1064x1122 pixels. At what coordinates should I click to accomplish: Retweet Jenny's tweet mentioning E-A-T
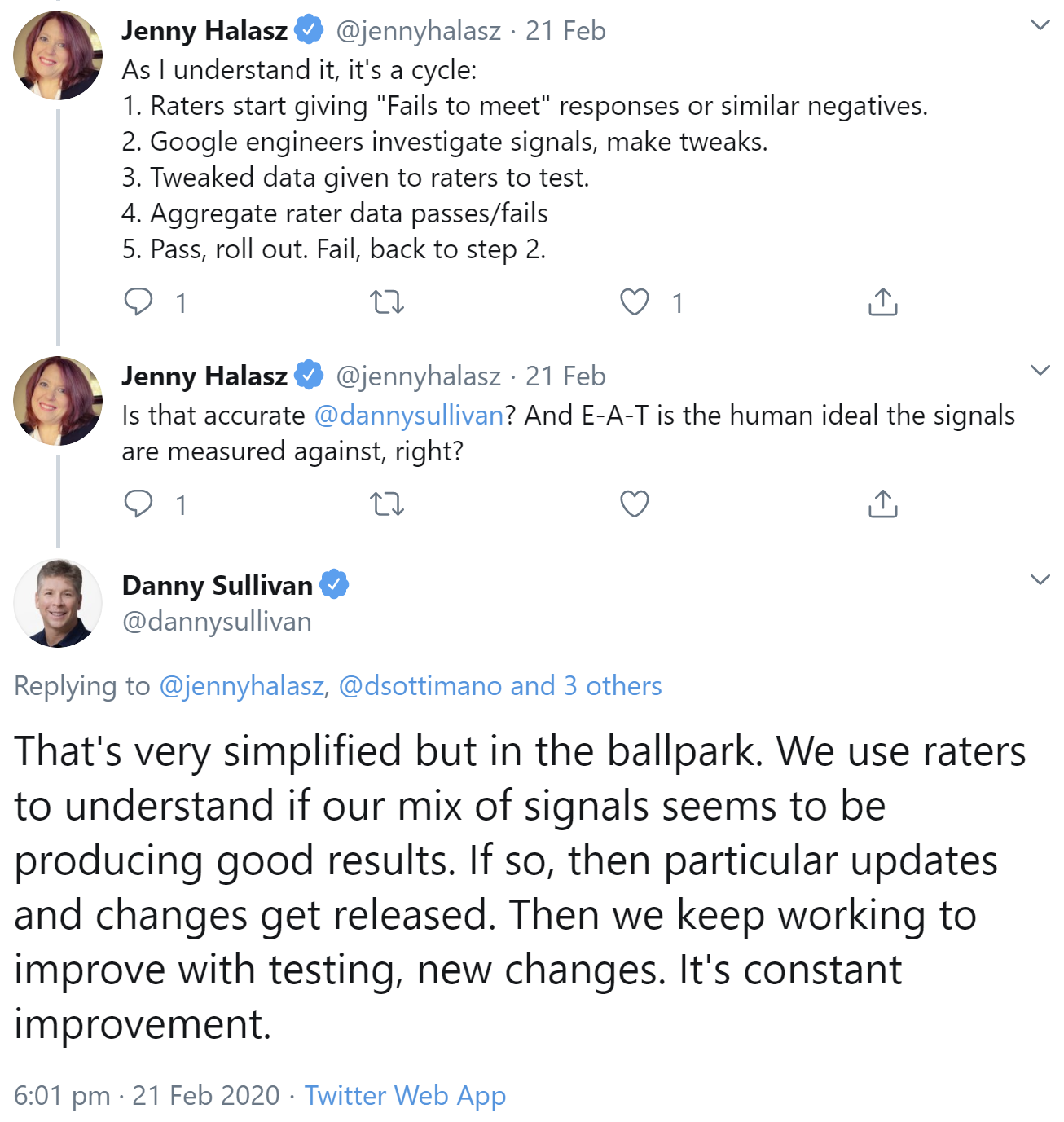[387, 504]
